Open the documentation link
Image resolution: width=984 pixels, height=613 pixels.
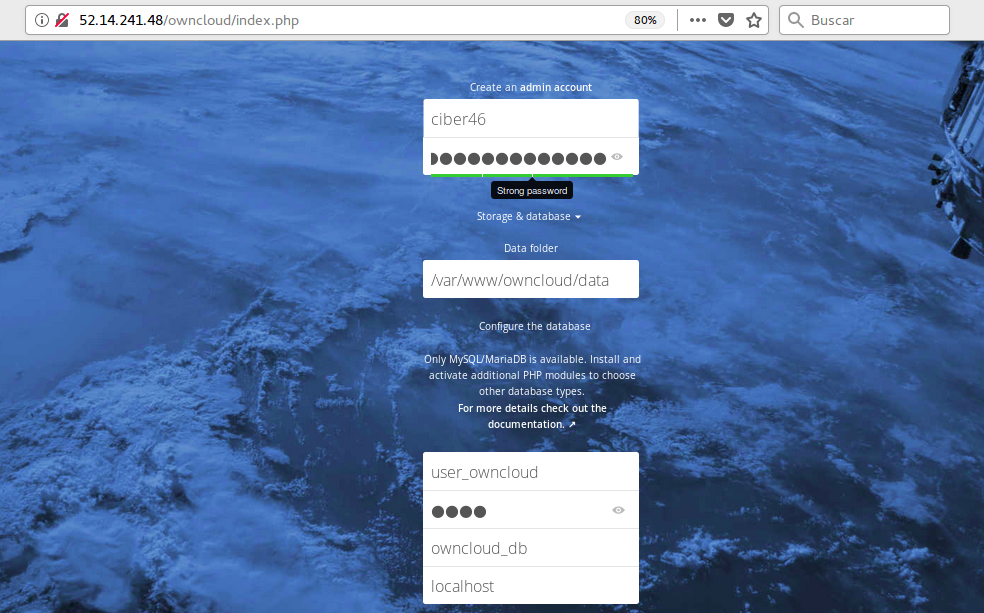tap(532, 416)
